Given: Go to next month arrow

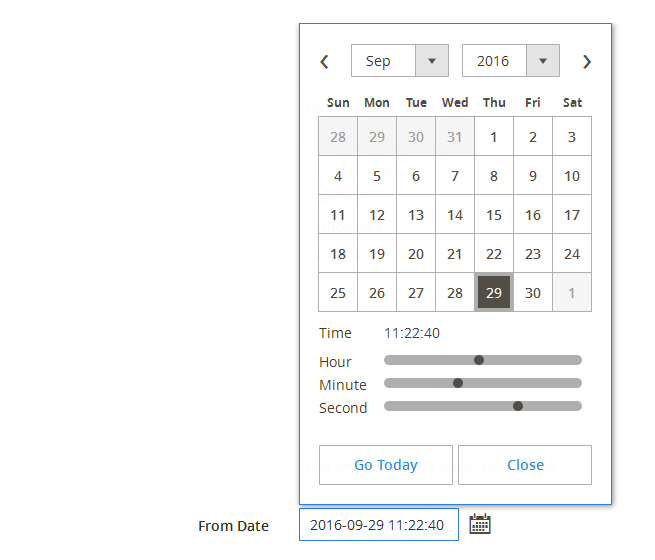Looking at the screenshot, I should click(x=587, y=62).
